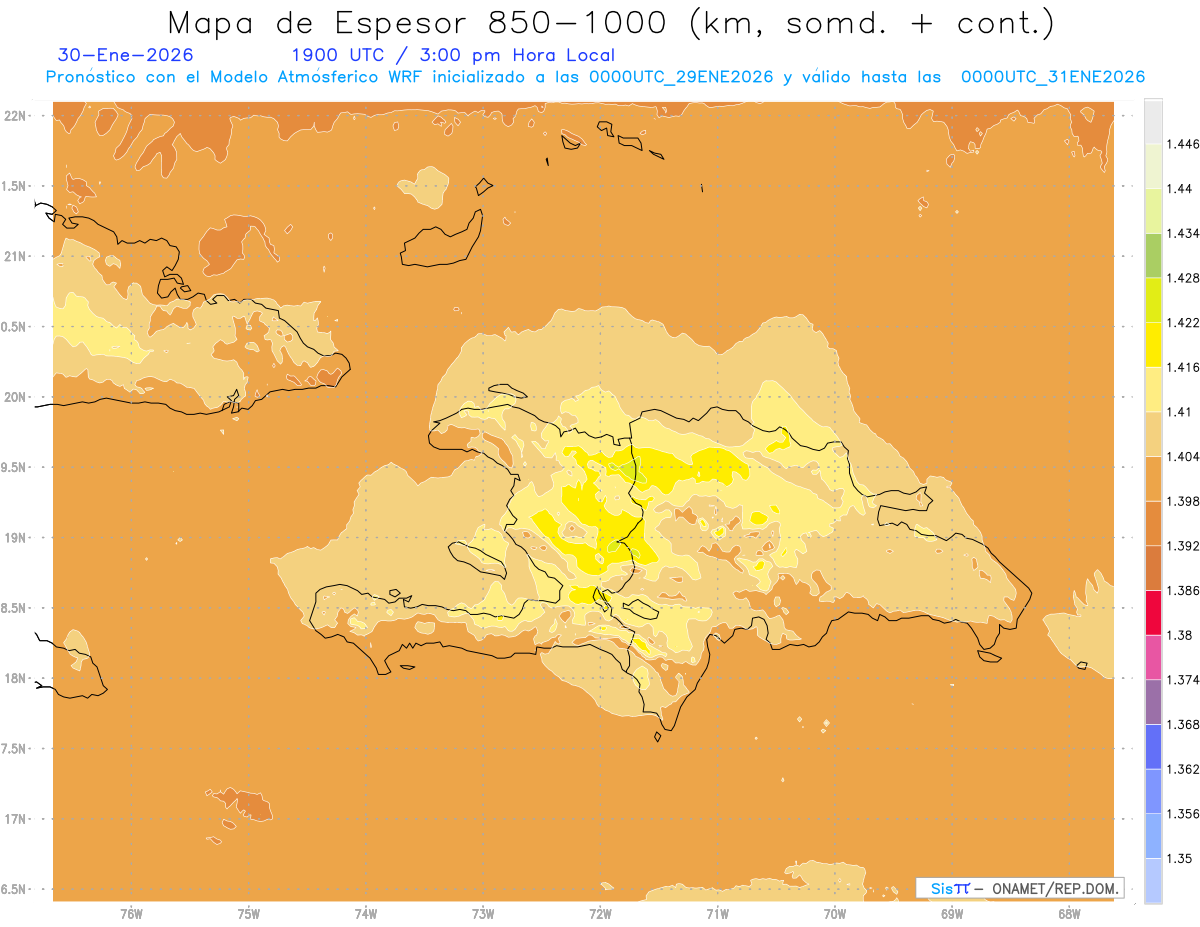Screen dimensions: 1200x927
Task: Select the '6.5N' latitude label
Action: pyautogui.click(x=15, y=889)
